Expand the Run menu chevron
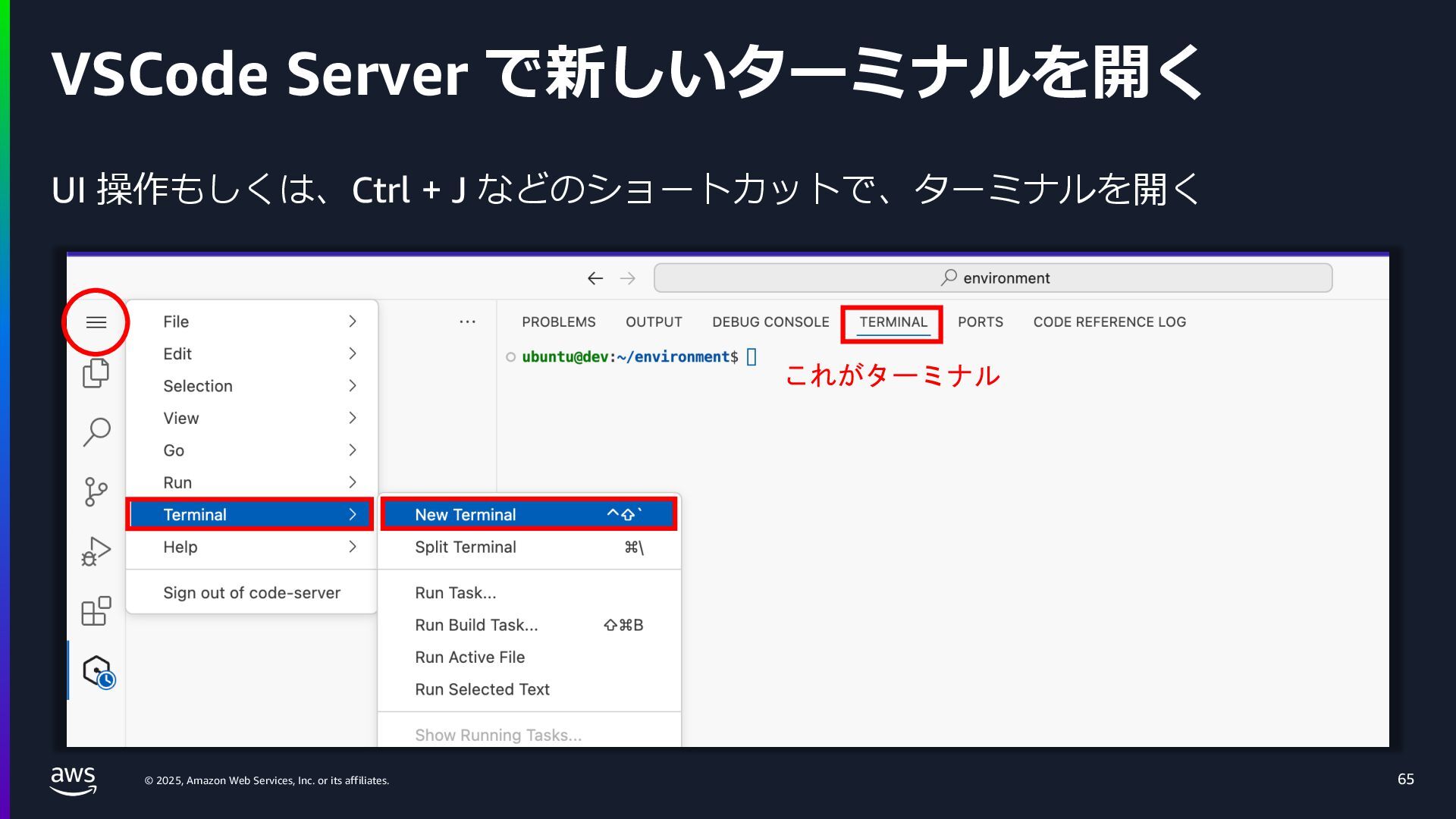Screen dimensions: 1456x819 [353, 482]
